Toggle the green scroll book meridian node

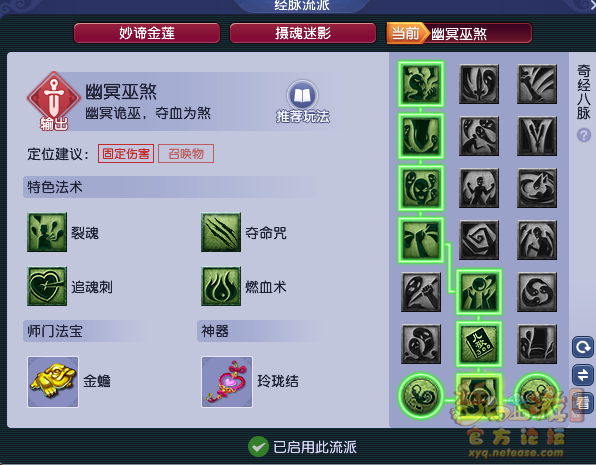click(x=479, y=344)
